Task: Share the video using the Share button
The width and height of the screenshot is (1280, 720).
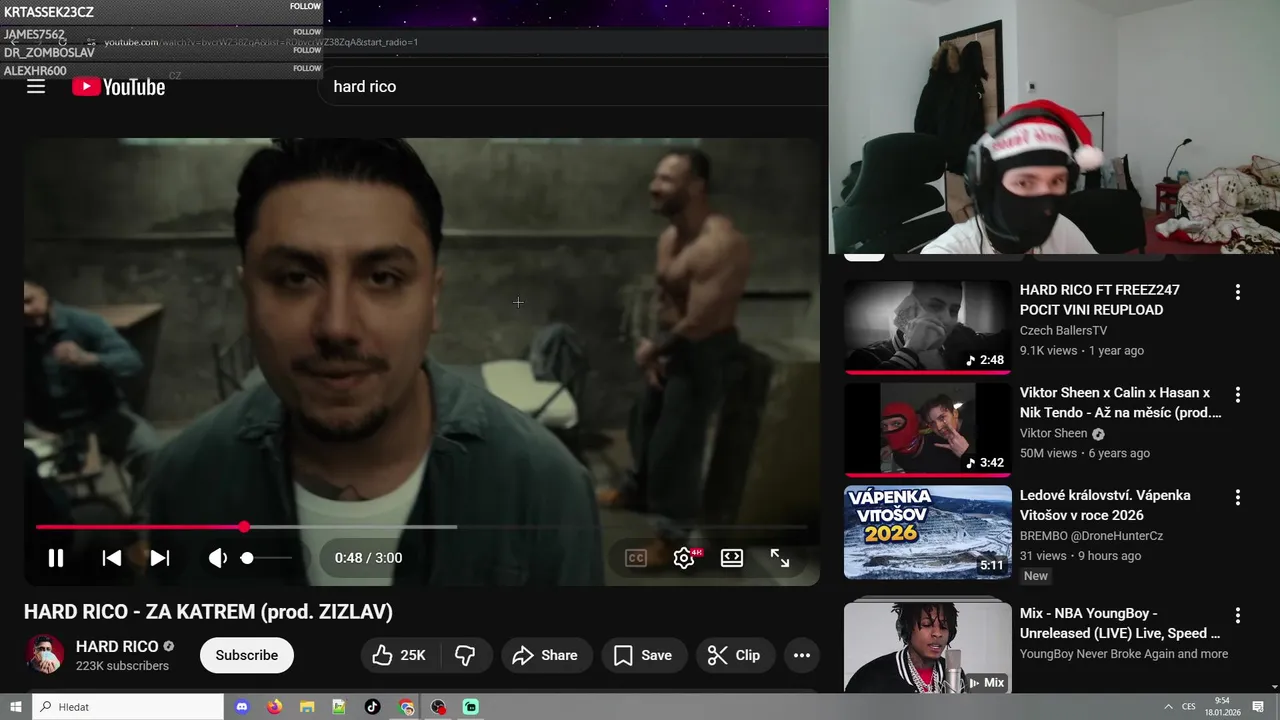Action: tap(545, 655)
